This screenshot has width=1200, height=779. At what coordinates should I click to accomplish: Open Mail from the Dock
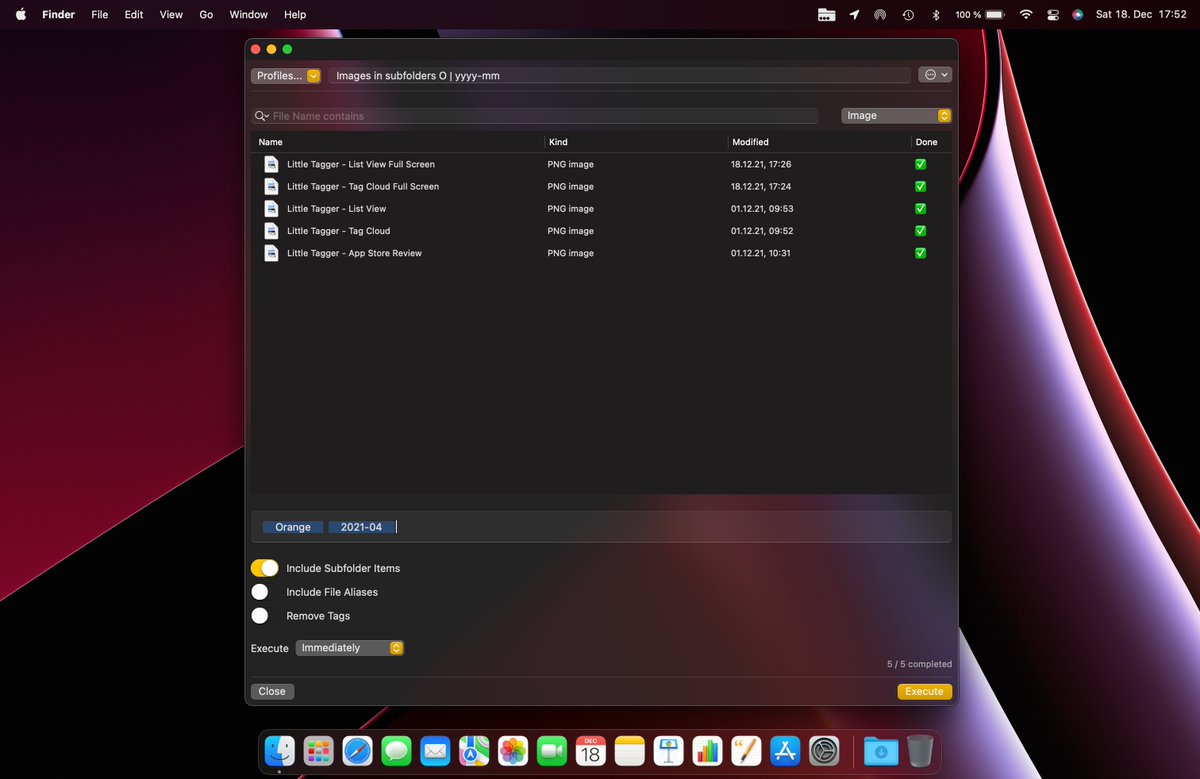pyautogui.click(x=435, y=749)
